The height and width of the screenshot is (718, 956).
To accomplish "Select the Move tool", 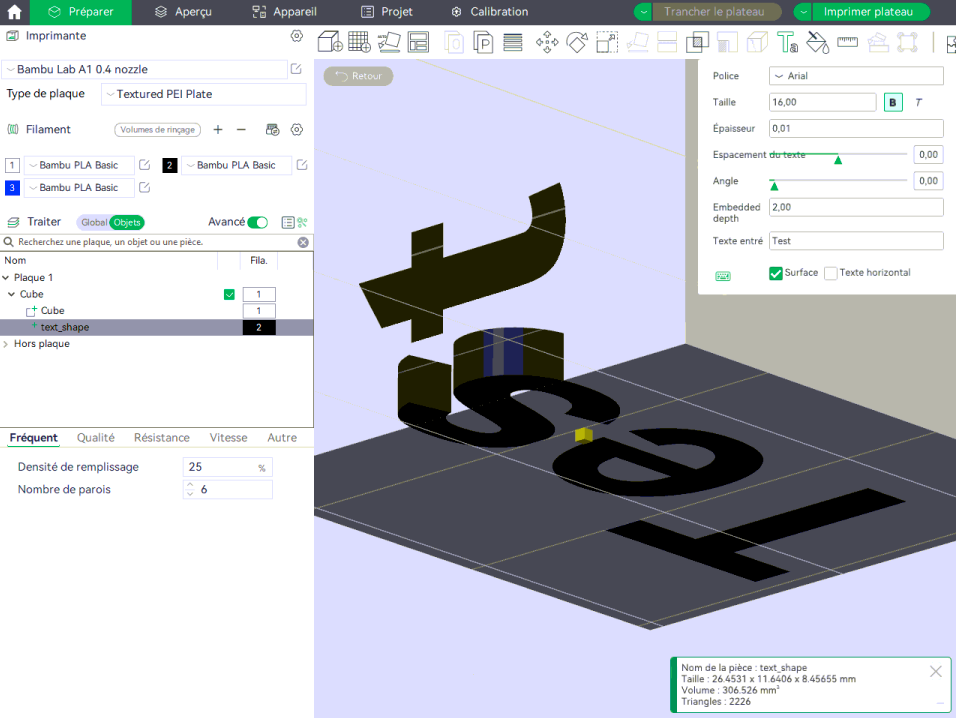I will click(547, 42).
